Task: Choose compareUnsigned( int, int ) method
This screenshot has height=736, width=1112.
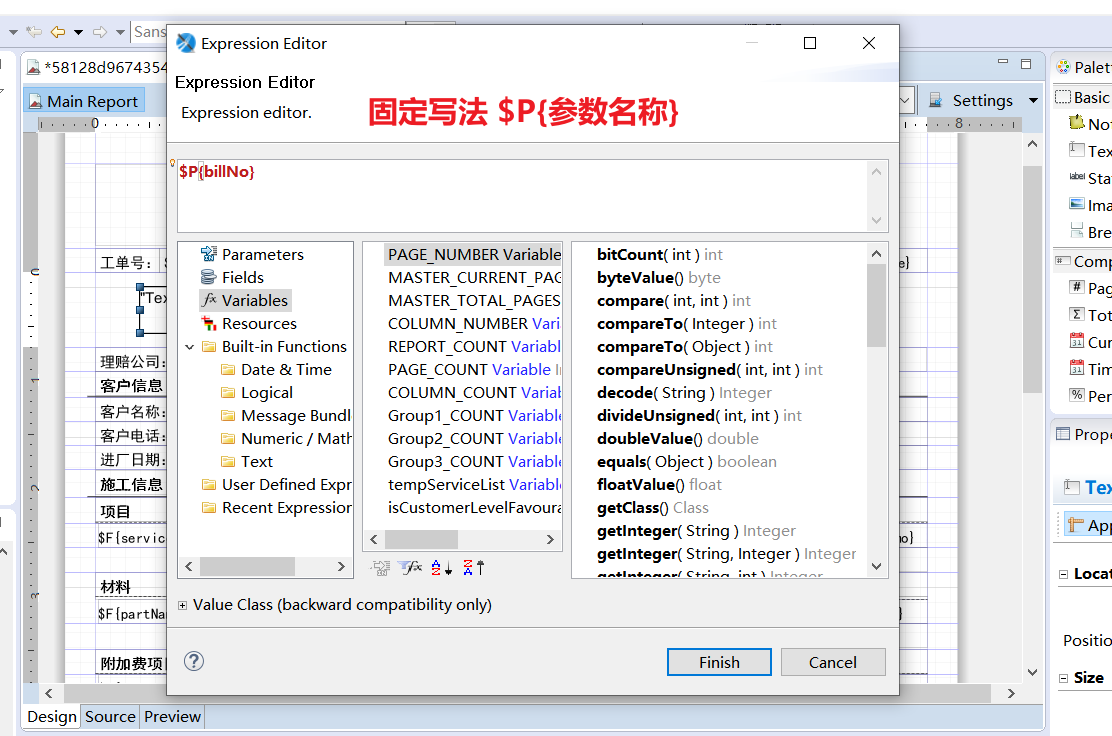Action: (709, 369)
